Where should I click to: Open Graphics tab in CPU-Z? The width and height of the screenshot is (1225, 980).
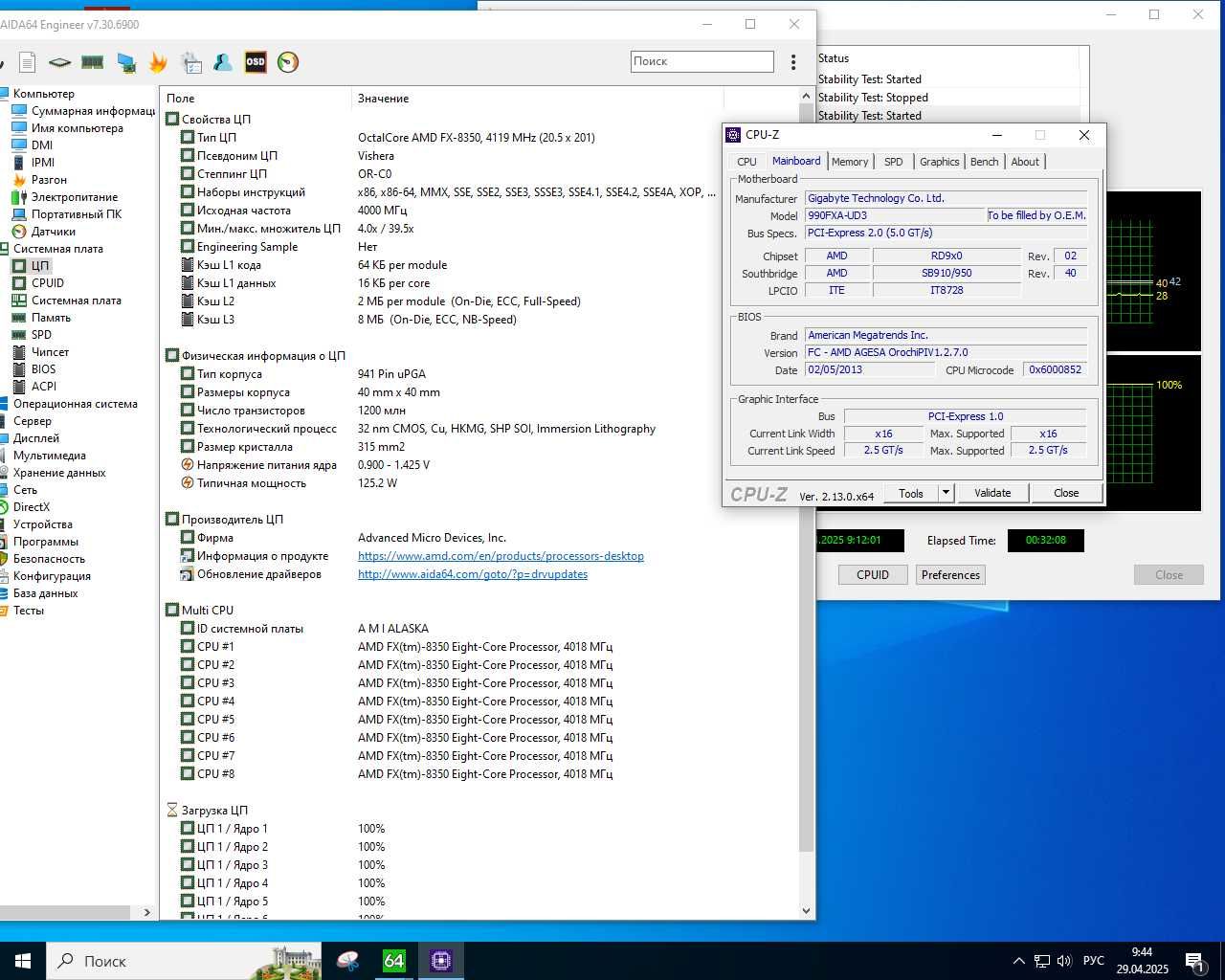pos(940,162)
